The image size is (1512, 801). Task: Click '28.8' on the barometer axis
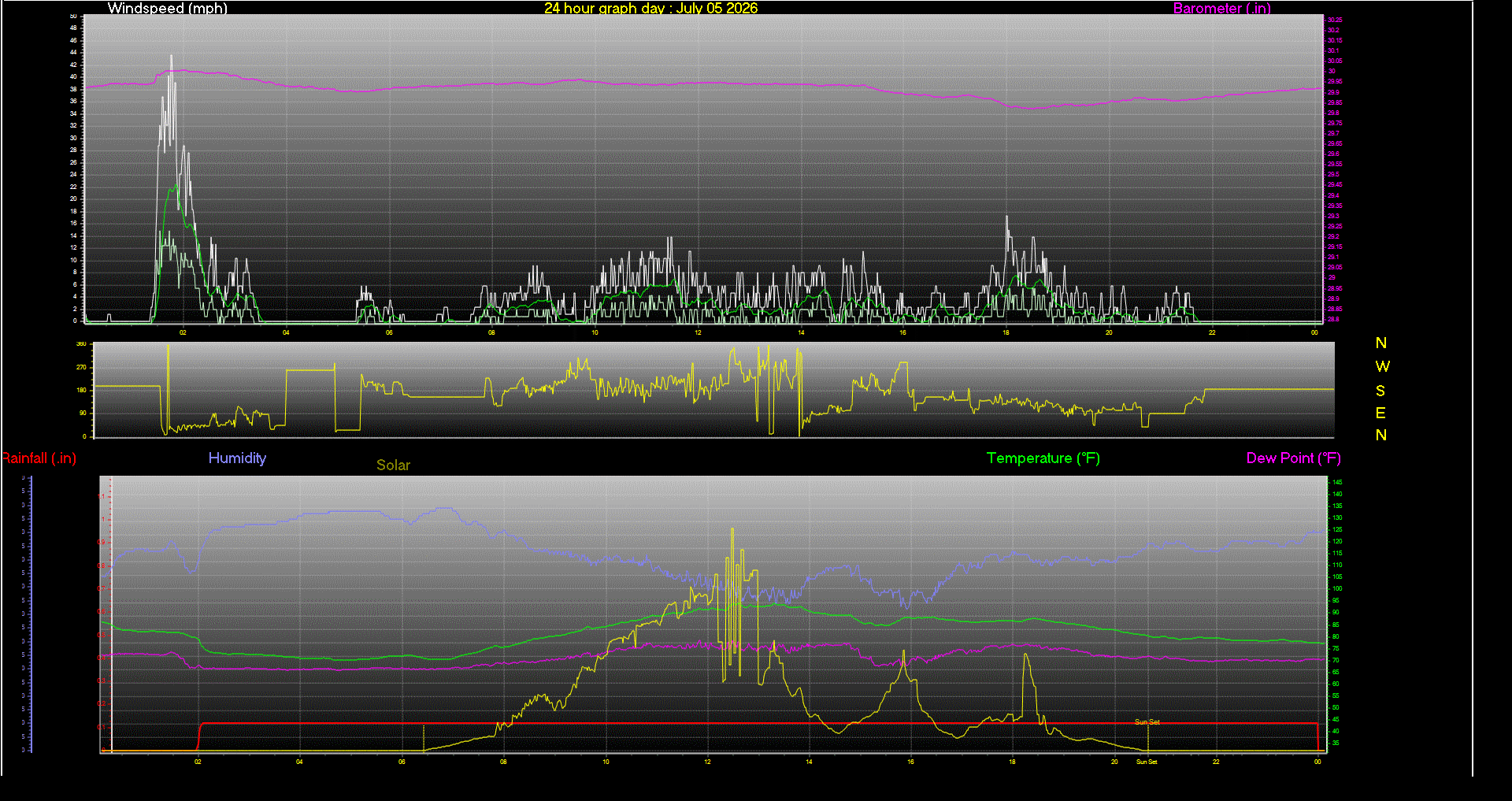tap(1333, 320)
